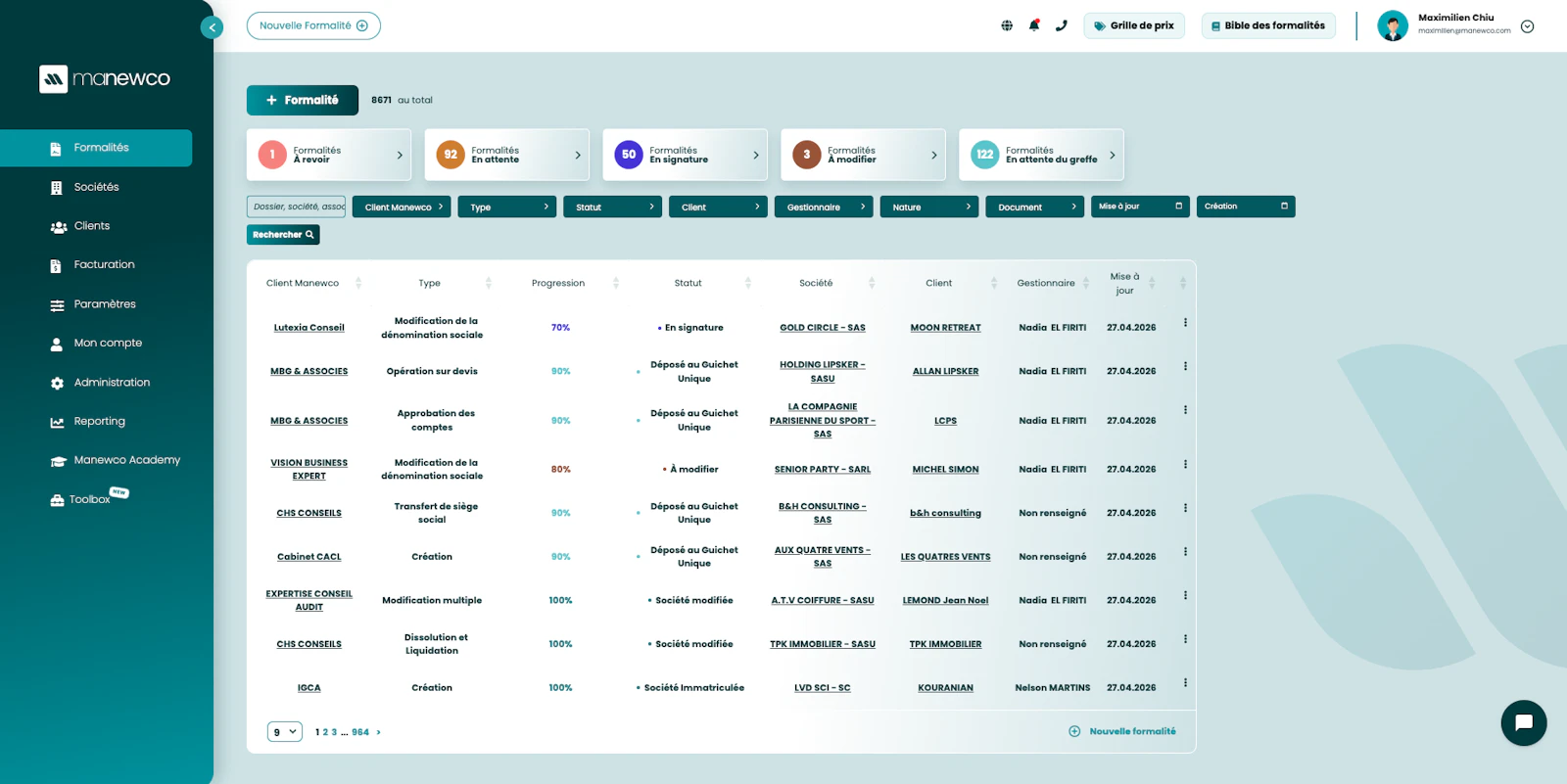The width and height of the screenshot is (1567, 784).
Task: Open row menu for LA COMPAGNIE PARISIENNE DU SPORT
Action: tap(1185, 410)
